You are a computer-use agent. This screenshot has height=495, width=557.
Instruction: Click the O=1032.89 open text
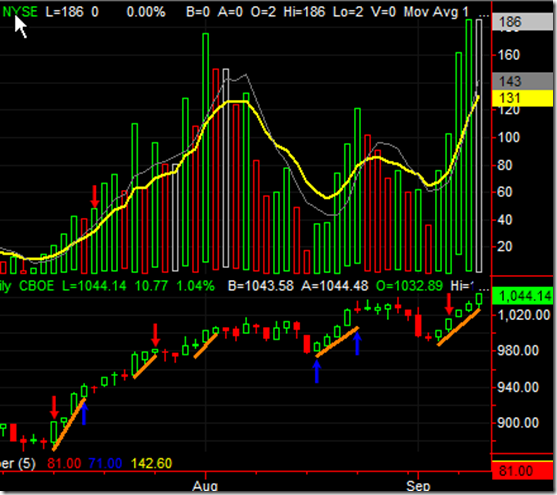409,286
